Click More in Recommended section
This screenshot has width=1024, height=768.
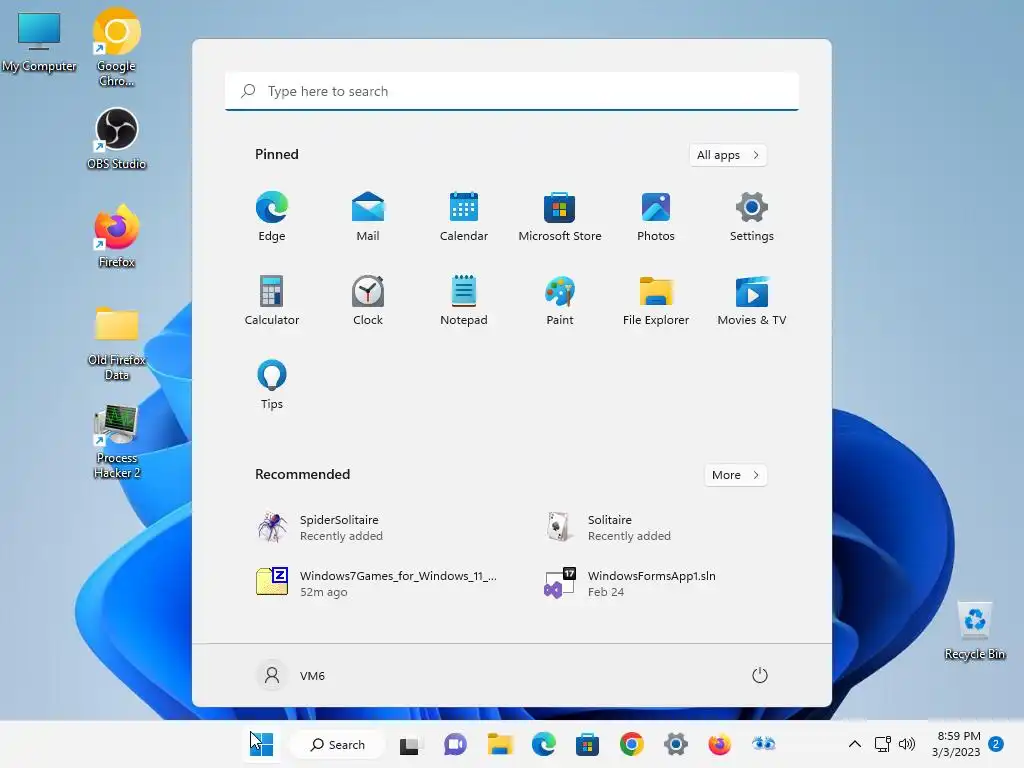coord(735,475)
